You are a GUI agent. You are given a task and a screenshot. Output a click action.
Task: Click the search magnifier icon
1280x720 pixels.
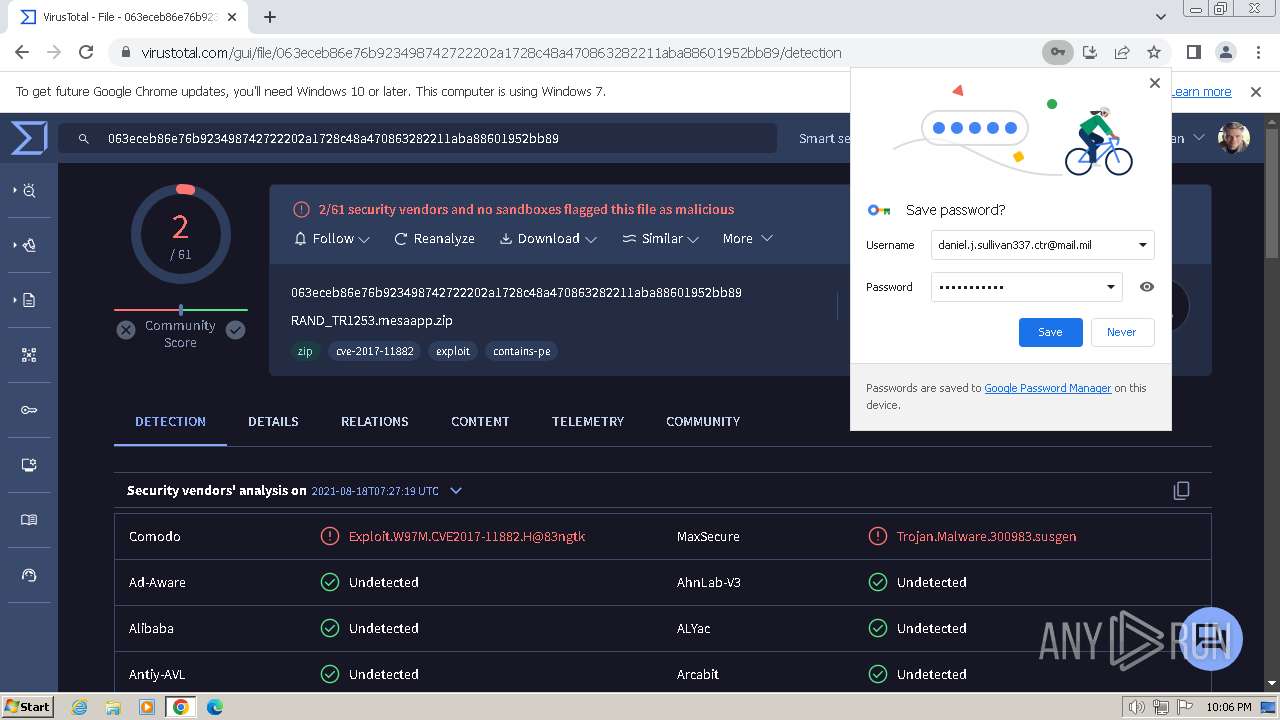[x=84, y=139]
